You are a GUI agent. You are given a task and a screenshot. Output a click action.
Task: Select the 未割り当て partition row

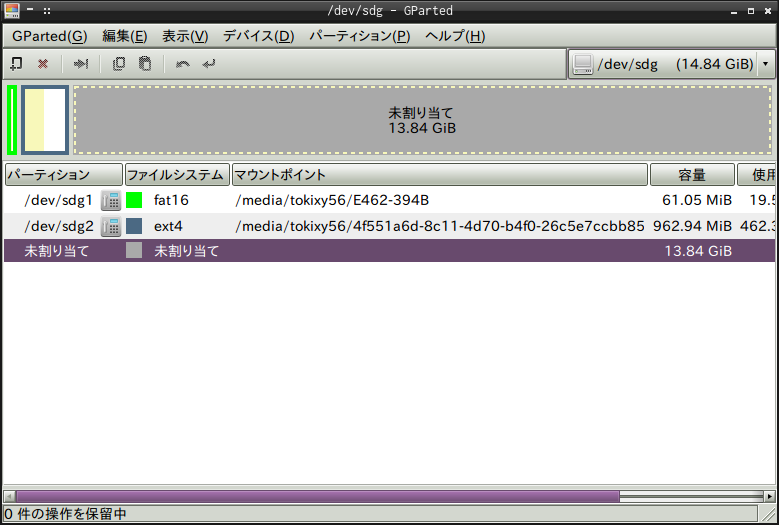pos(390,250)
